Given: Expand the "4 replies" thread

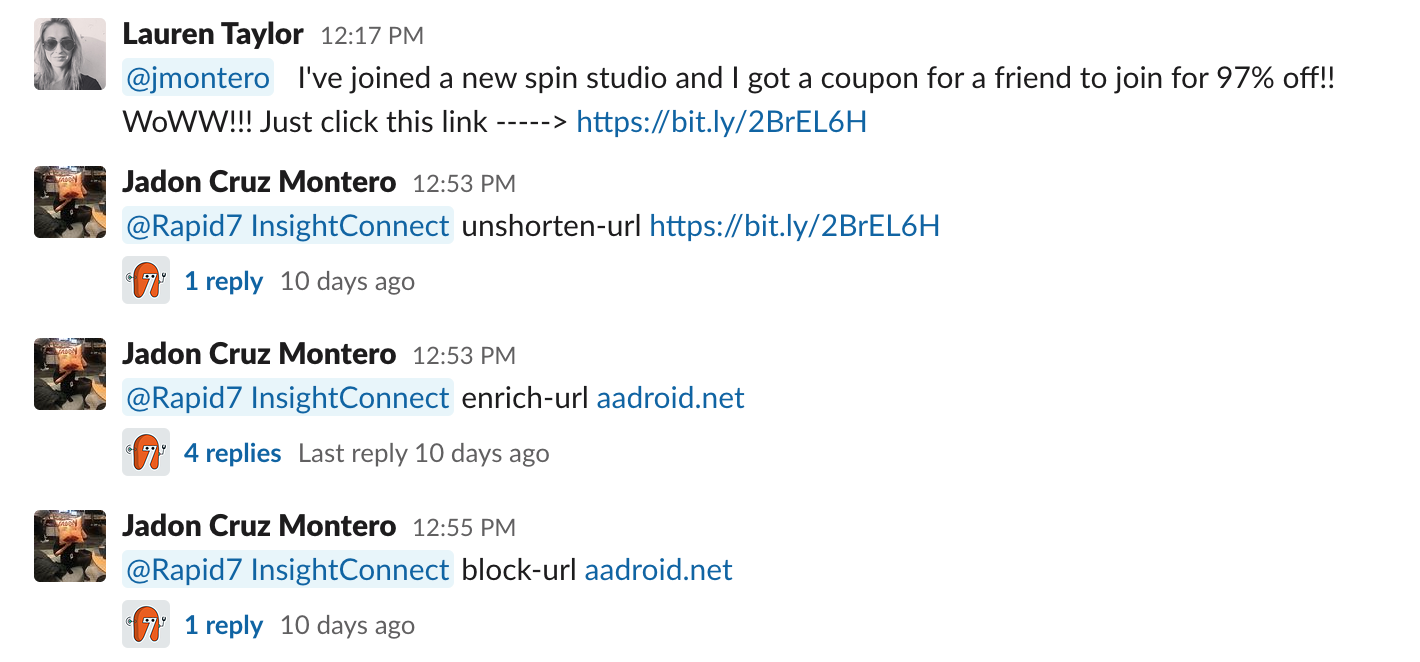Looking at the screenshot, I should (x=232, y=454).
